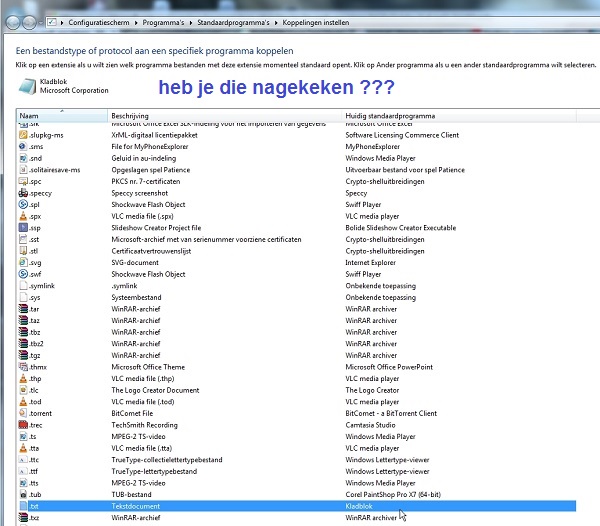Select the .ssp slideshow icon

pos(23,228)
